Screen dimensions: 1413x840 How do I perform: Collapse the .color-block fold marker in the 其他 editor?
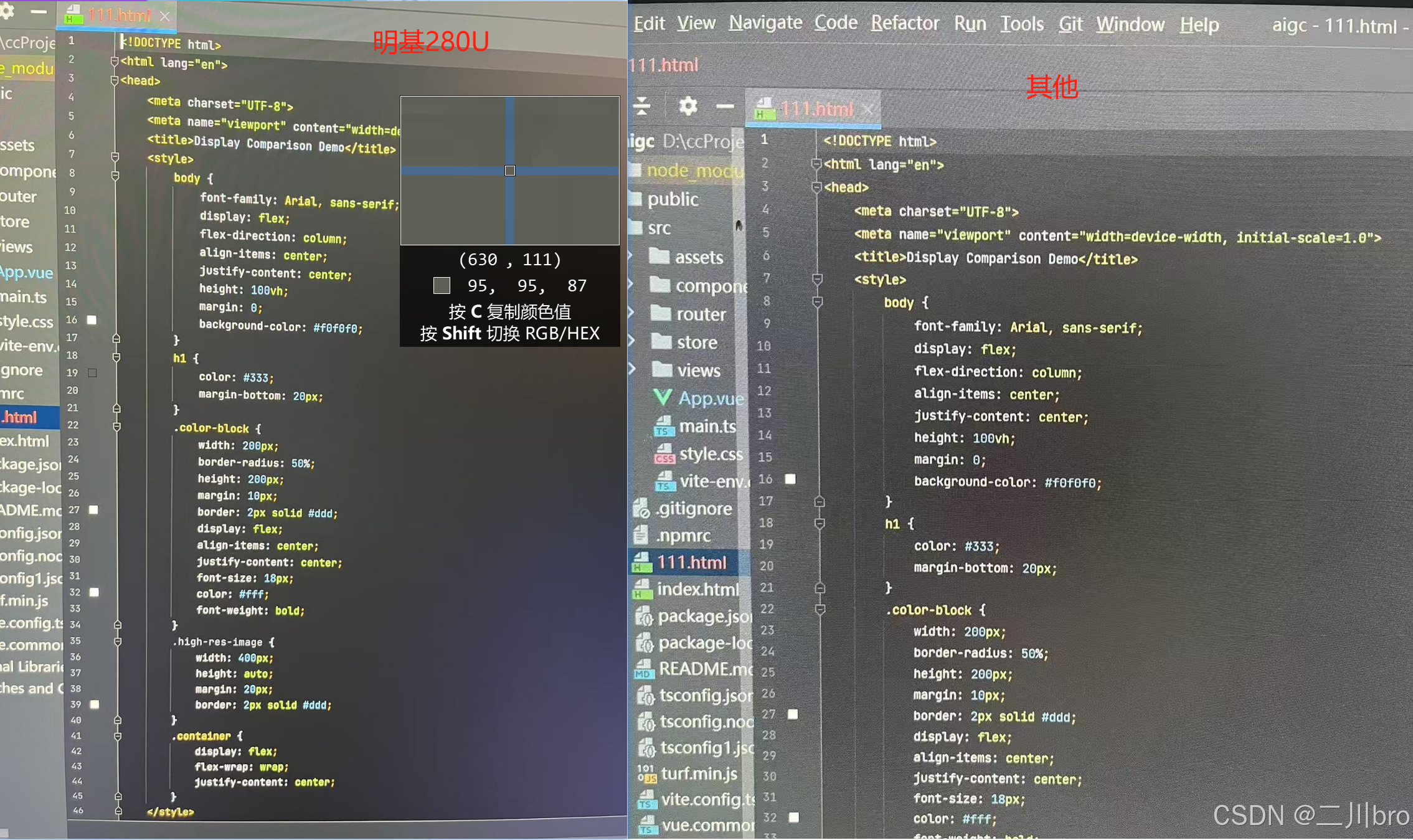[820, 610]
